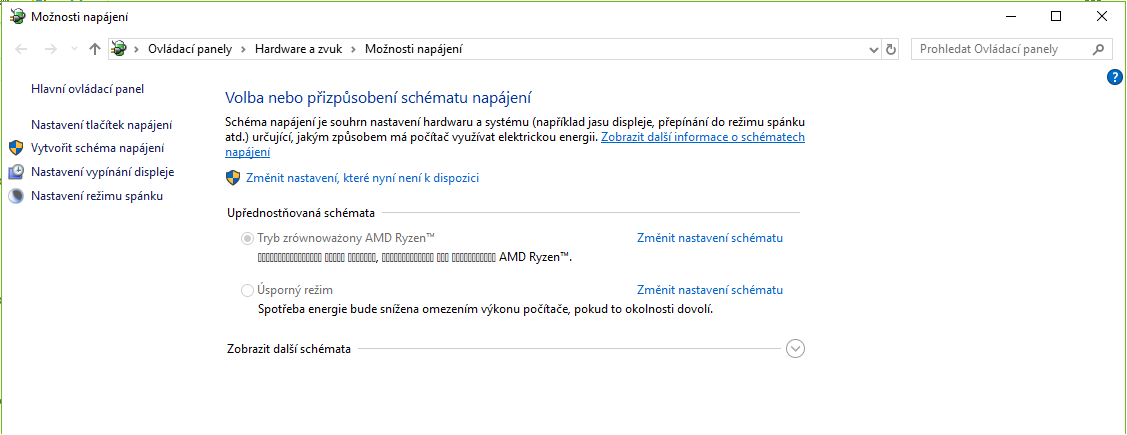Click the search magnifier icon

pyautogui.click(x=1098, y=49)
